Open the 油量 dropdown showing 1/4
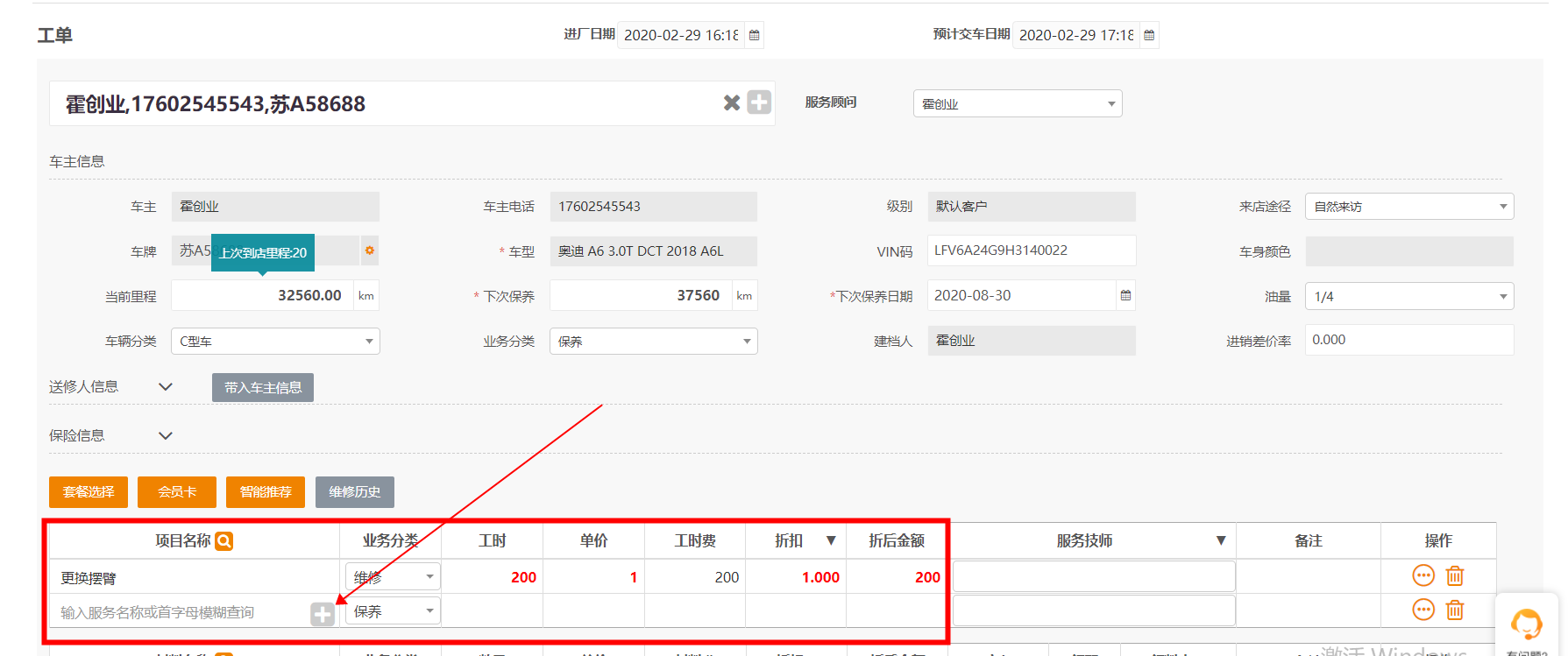The width and height of the screenshot is (1568, 656). pos(1409,296)
